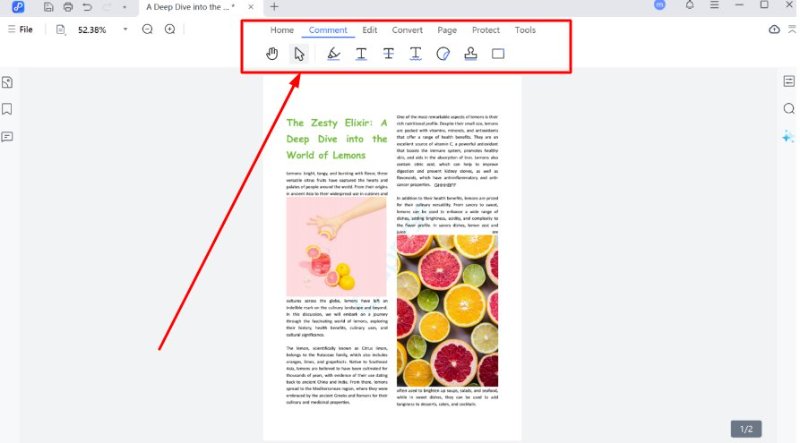Open the Protect tab
The height and width of the screenshot is (443, 800).
pyautogui.click(x=486, y=30)
